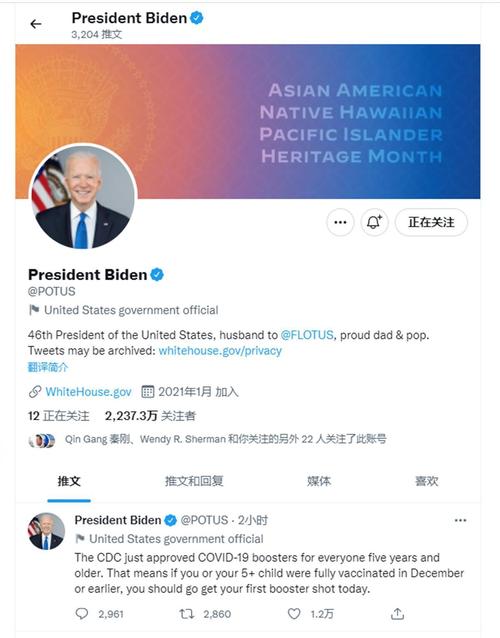Toggle the 正在关注 following button
This screenshot has height=638, width=500.
431,222
